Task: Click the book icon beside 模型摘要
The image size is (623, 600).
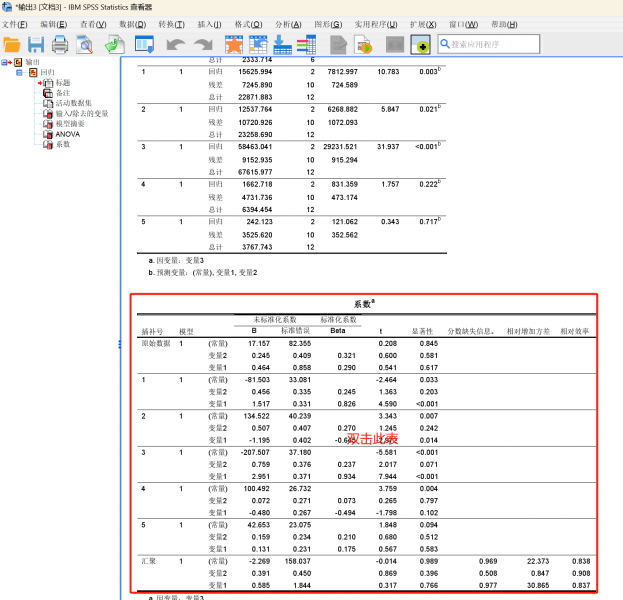Action: [48, 124]
